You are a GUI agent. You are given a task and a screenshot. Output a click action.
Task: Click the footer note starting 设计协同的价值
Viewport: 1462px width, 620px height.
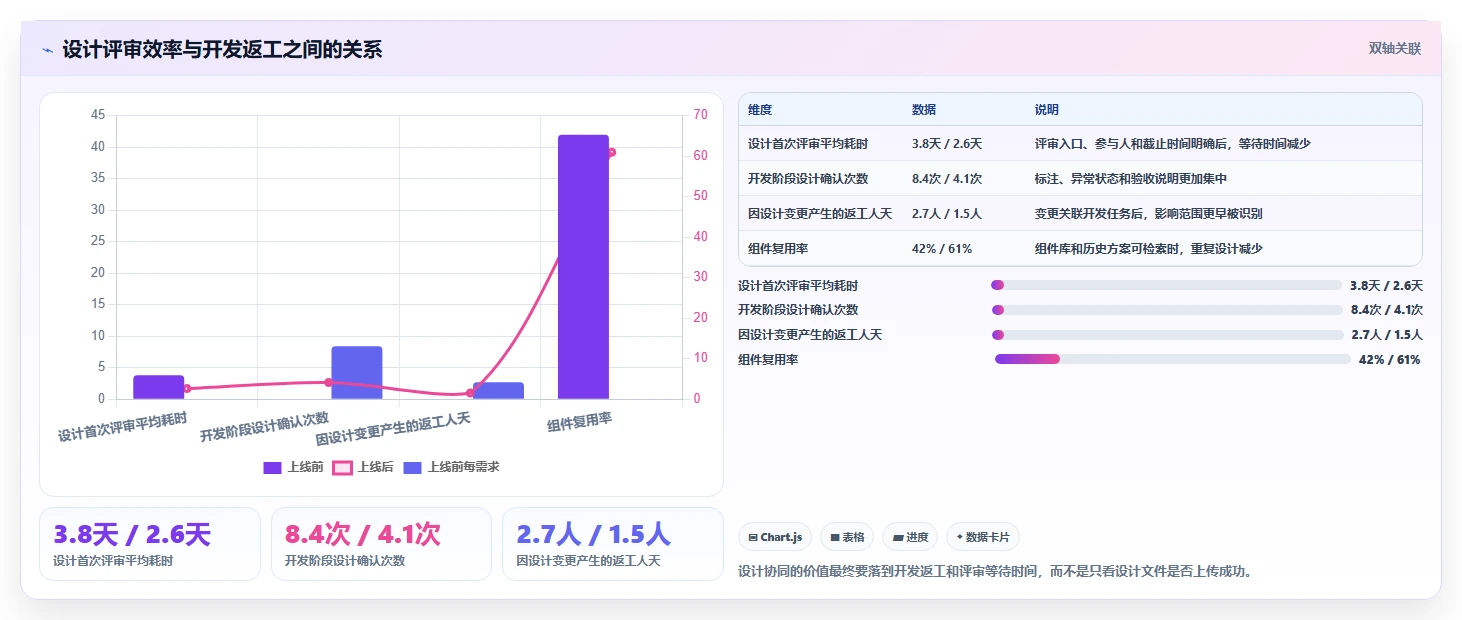[995, 572]
